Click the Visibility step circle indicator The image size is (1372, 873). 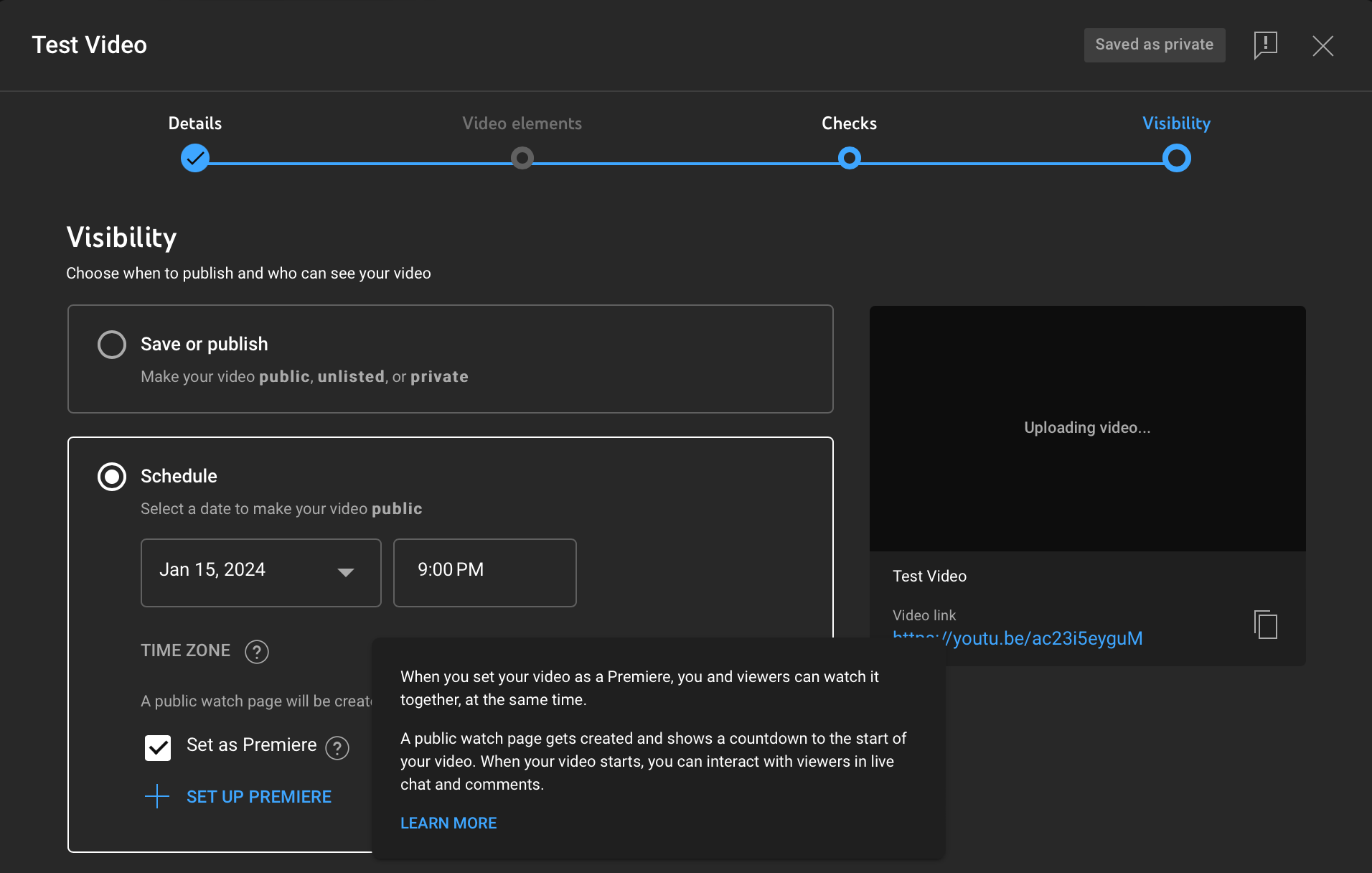pyautogui.click(x=1176, y=158)
